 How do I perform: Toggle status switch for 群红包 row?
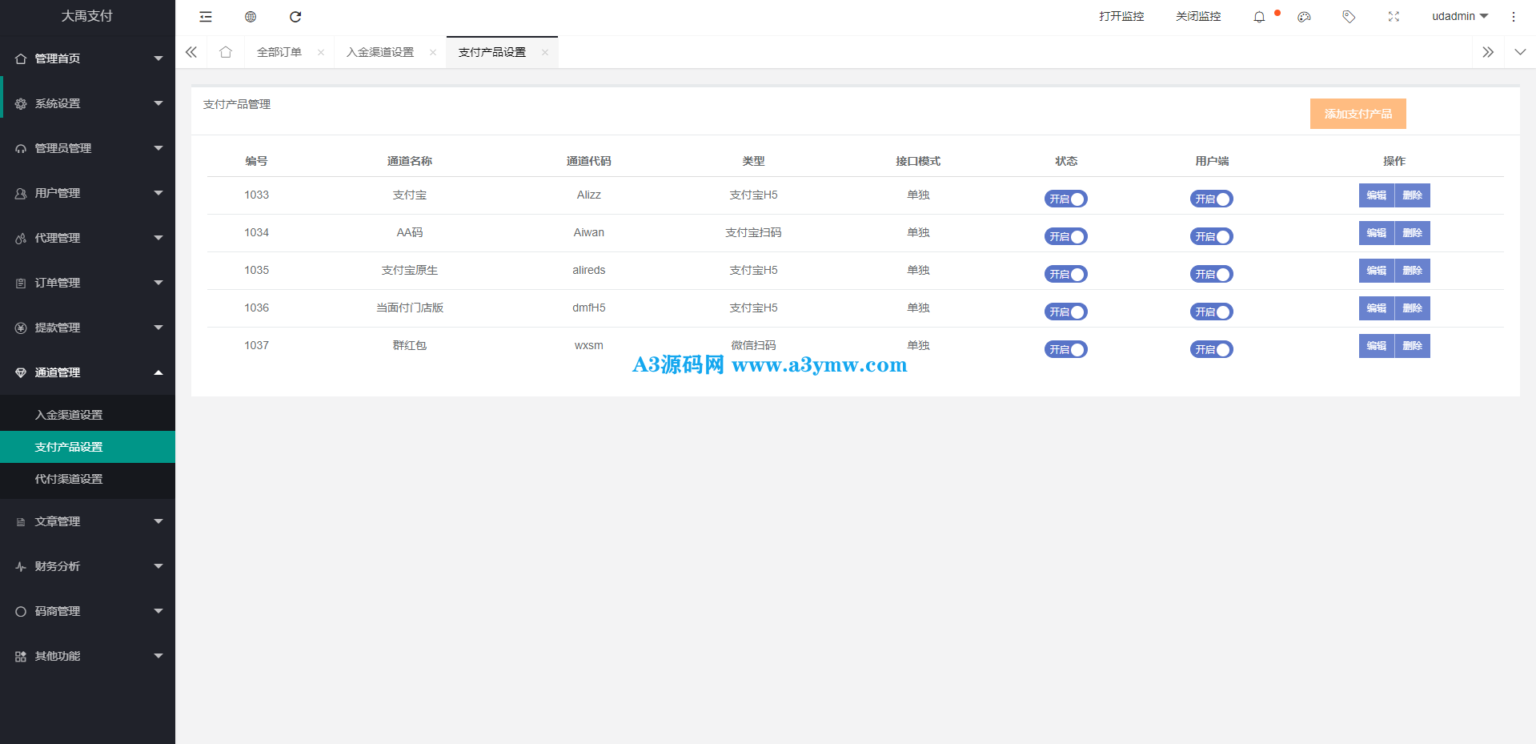tap(1066, 349)
